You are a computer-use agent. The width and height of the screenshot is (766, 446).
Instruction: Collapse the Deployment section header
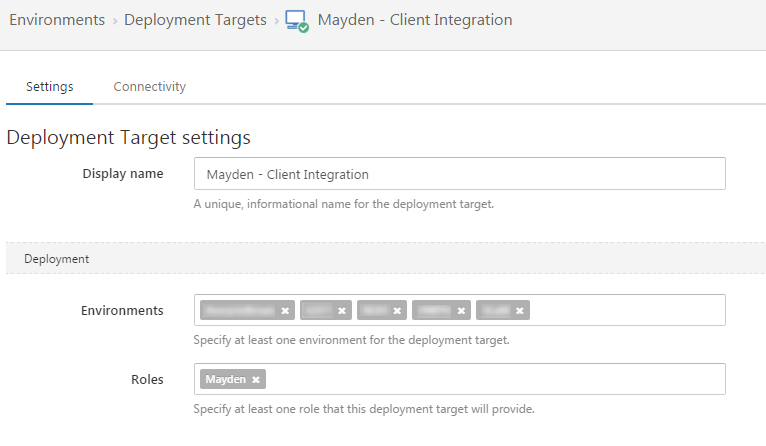57,258
